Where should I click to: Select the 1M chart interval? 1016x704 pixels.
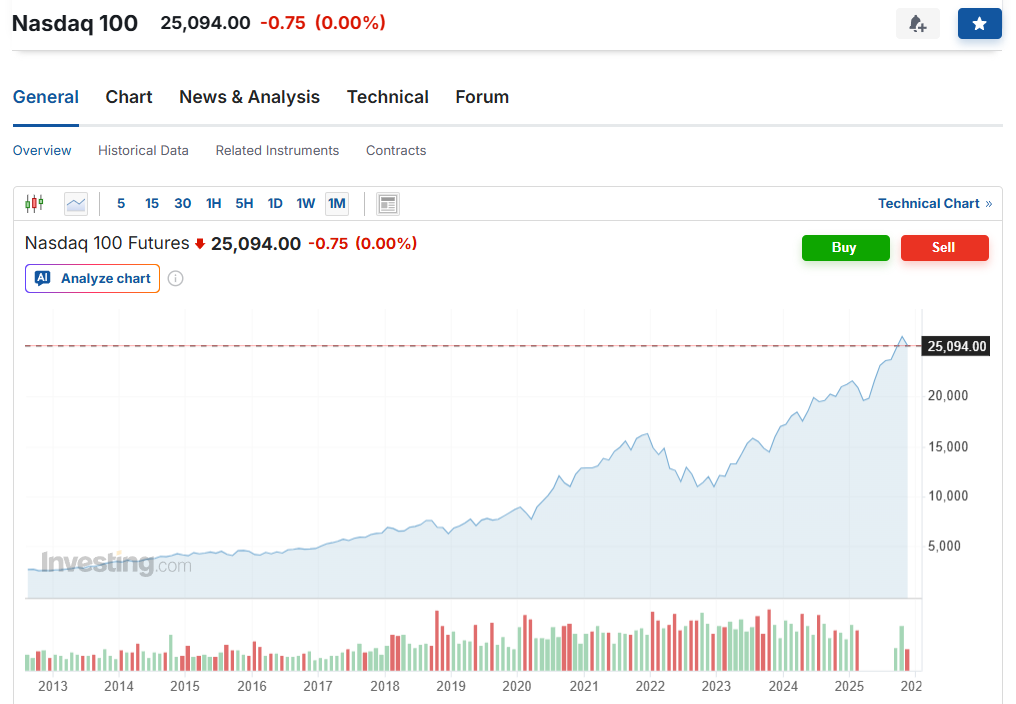pyautogui.click(x=337, y=203)
